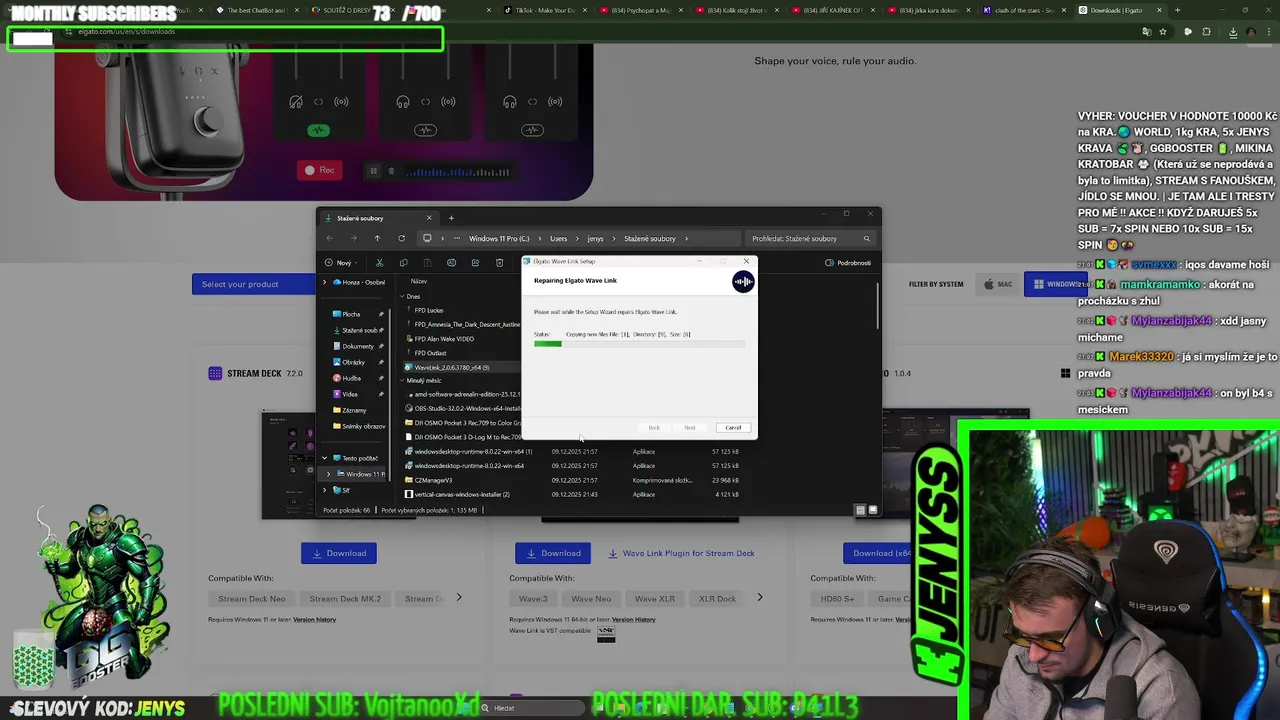The height and width of the screenshot is (720, 1280).
Task: Open Stream Deck Version history link
Action: coord(314,620)
